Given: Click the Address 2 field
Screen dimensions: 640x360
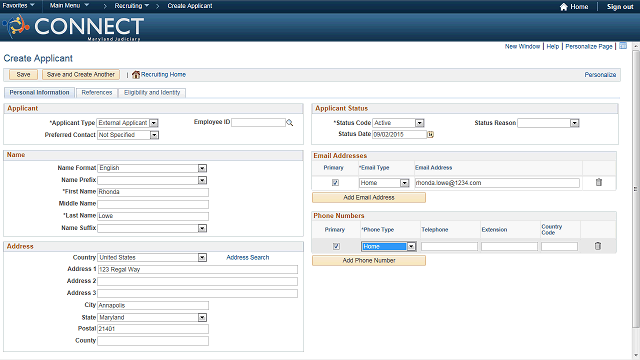Looking at the screenshot, I should [x=198, y=281].
